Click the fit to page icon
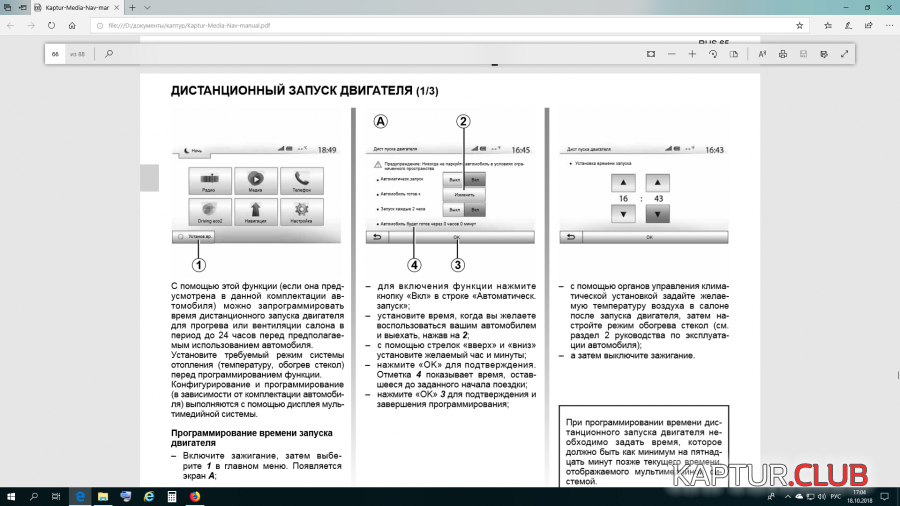Viewport: 900px width, 506px height. coord(650,53)
